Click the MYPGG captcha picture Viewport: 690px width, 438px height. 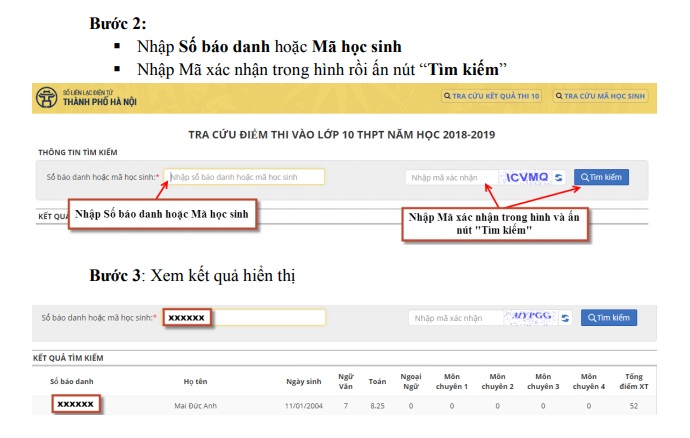(x=532, y=318)
